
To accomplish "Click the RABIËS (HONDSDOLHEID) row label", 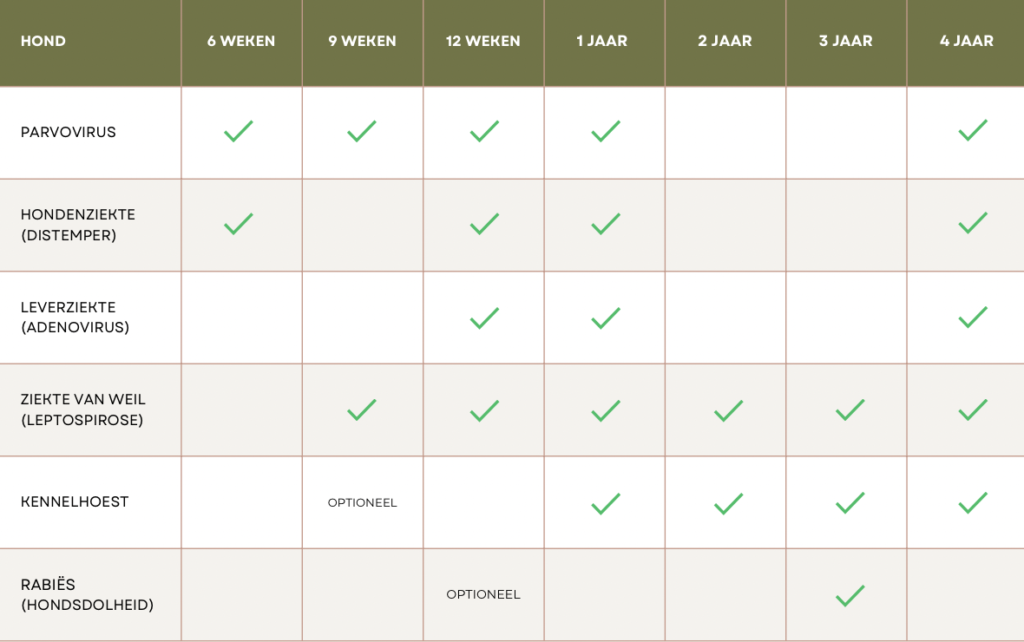I will click(x=87, y=595).
